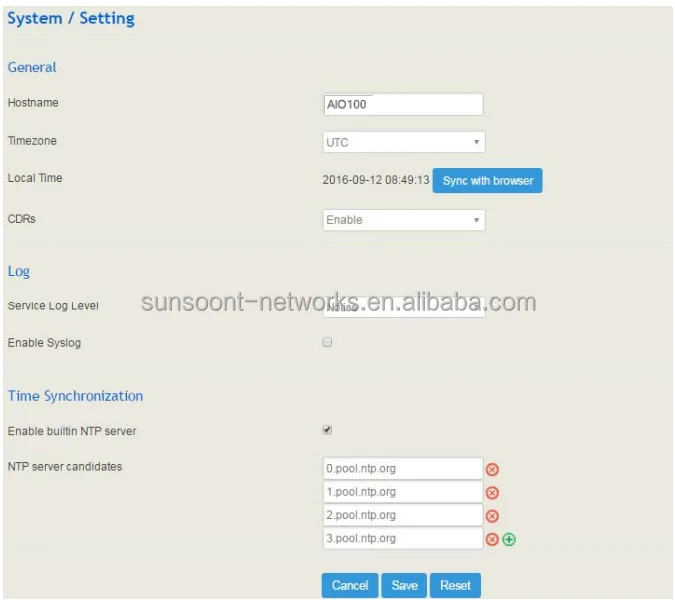The width and height of the screenshot is (675, 600).
Task: Add a new NTP server candidate
Action: pyautogui.click(x=509, y=540)
